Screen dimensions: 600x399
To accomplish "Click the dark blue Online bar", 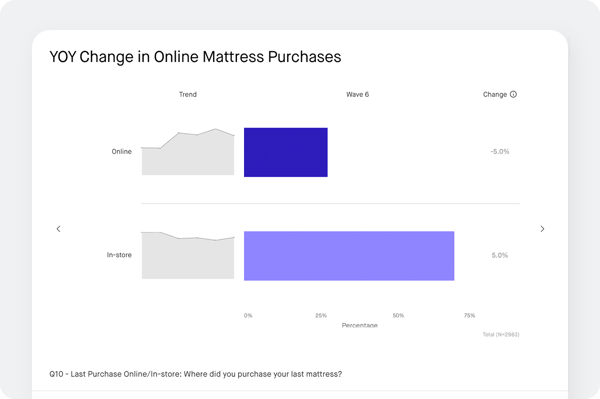I will [x=286, y=152].
